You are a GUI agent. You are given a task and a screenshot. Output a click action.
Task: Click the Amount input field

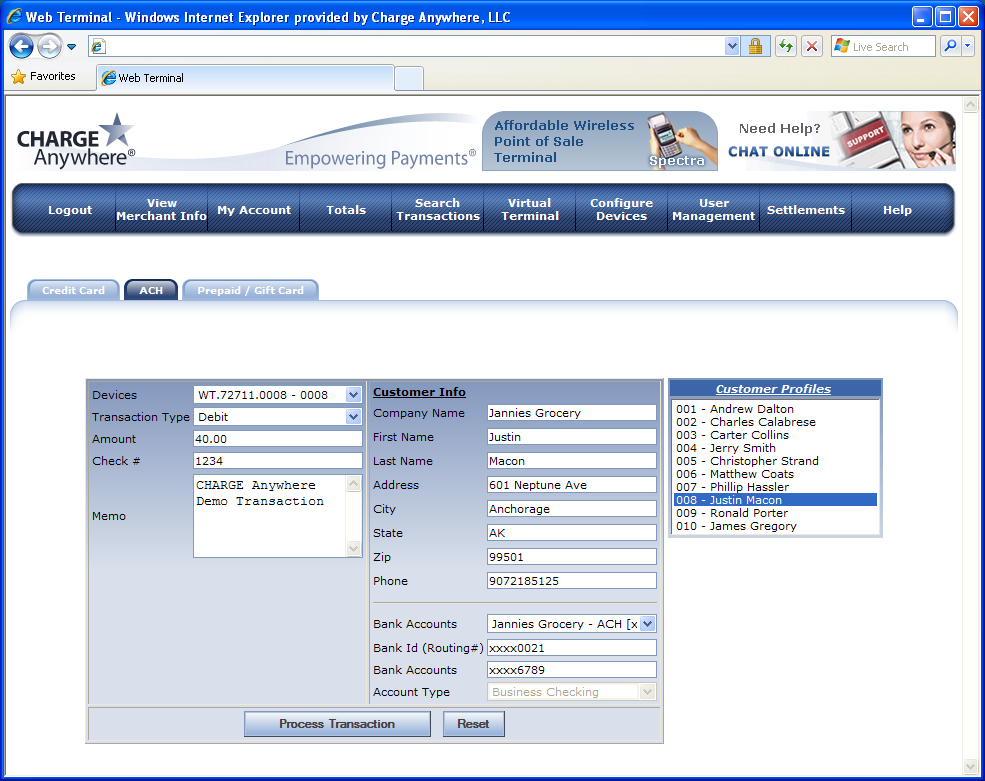(277, 439)
